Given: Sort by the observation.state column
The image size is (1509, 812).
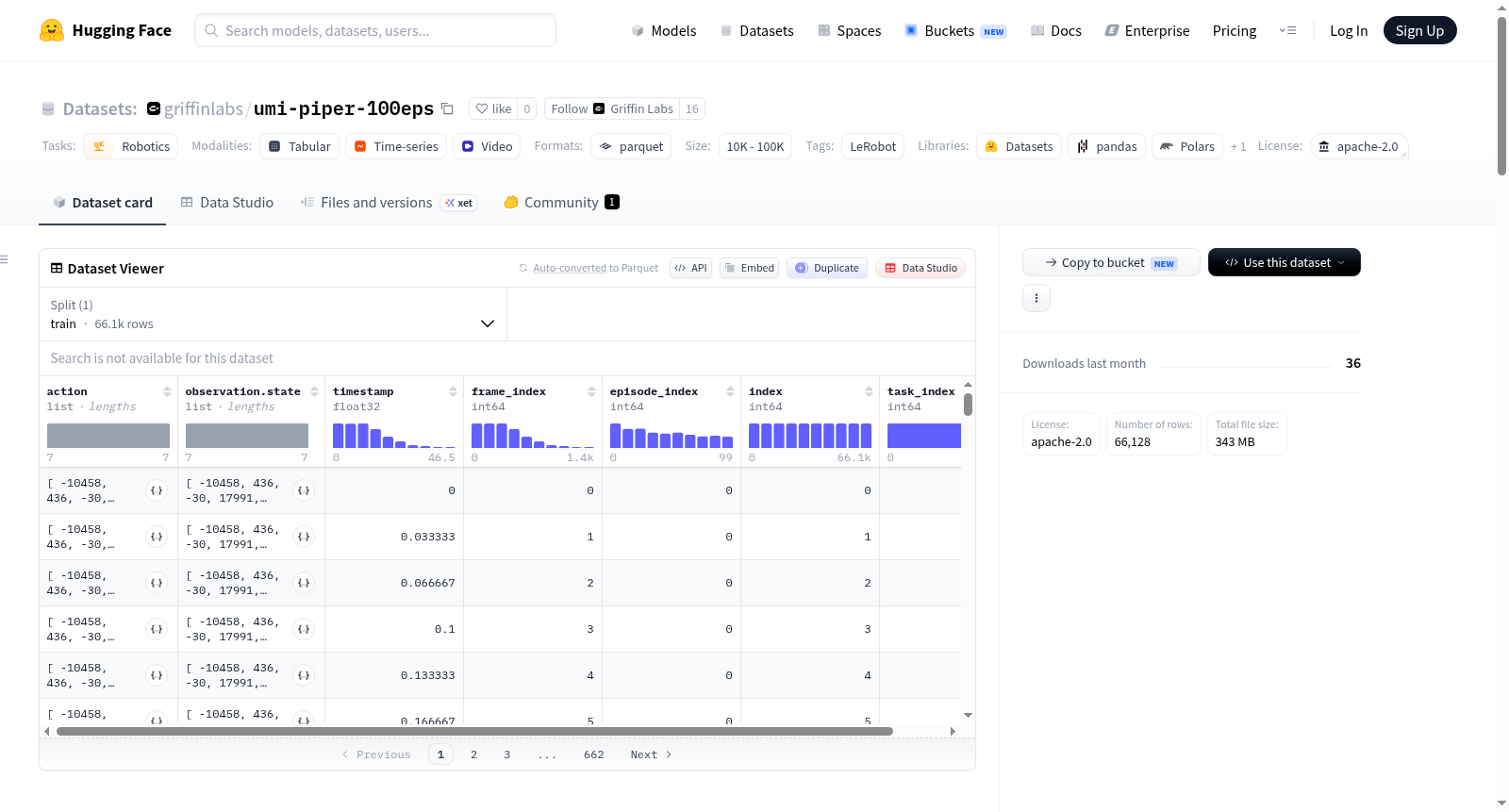Looking at the screenshot, I should coord(314,391).
